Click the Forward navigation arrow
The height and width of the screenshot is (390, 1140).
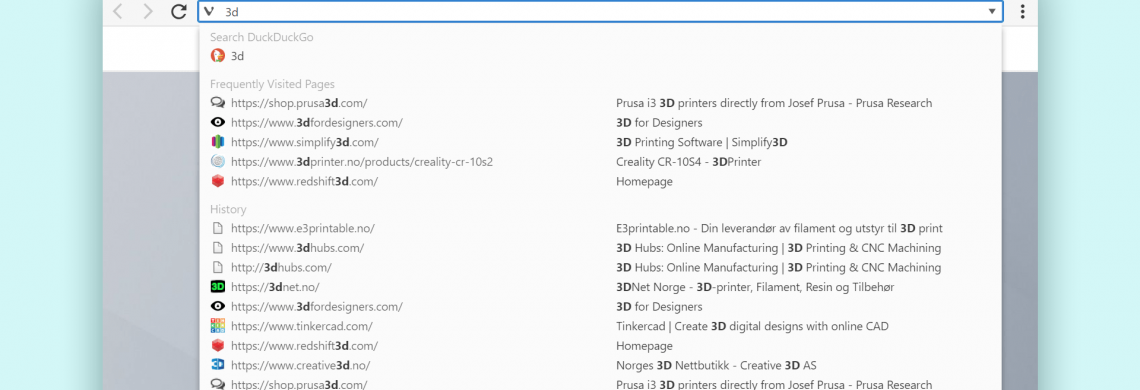(x=148, y=11)
